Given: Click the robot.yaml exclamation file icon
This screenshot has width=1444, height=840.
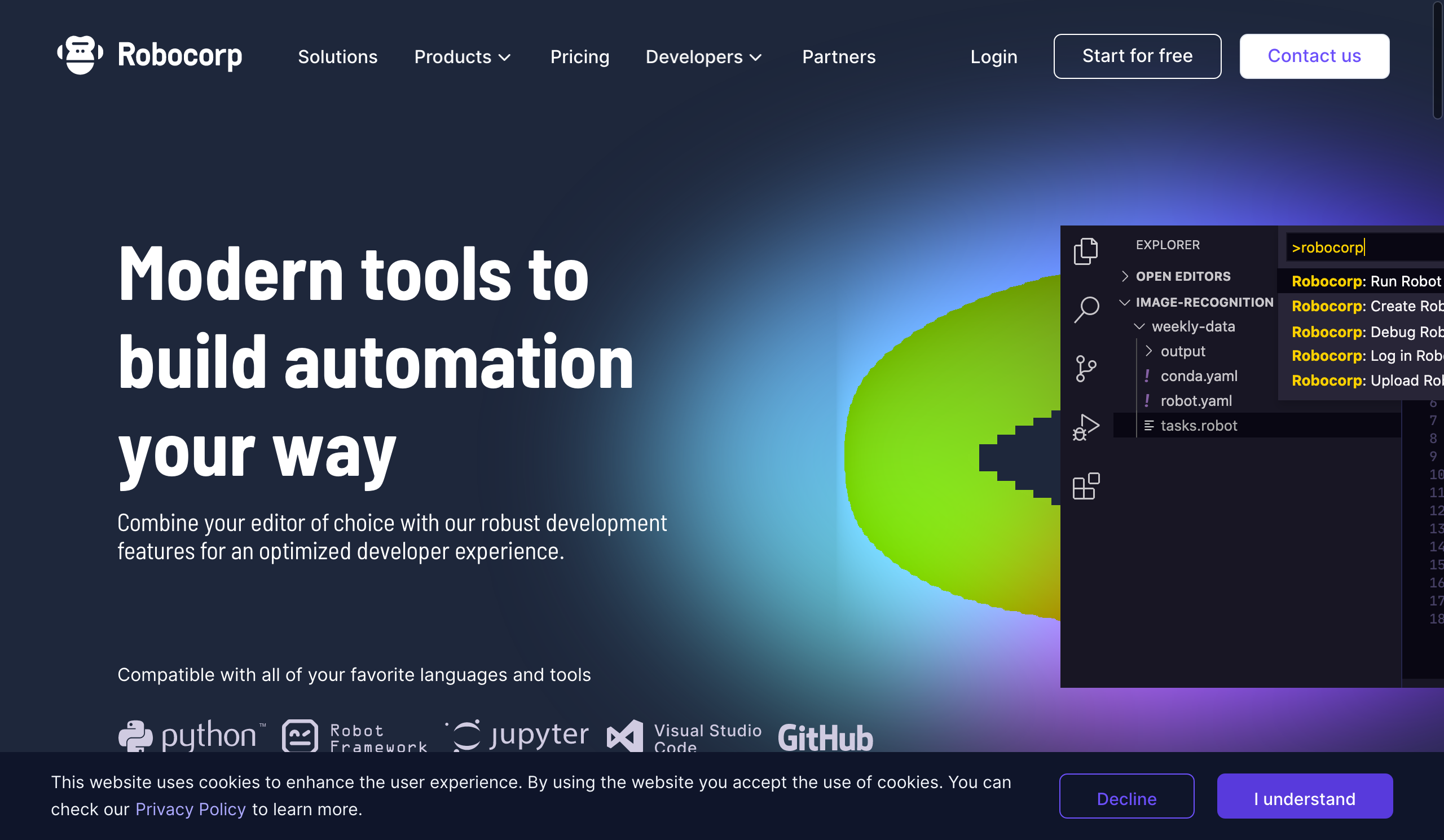Looking at the screenshot, I should [1147, 401].
